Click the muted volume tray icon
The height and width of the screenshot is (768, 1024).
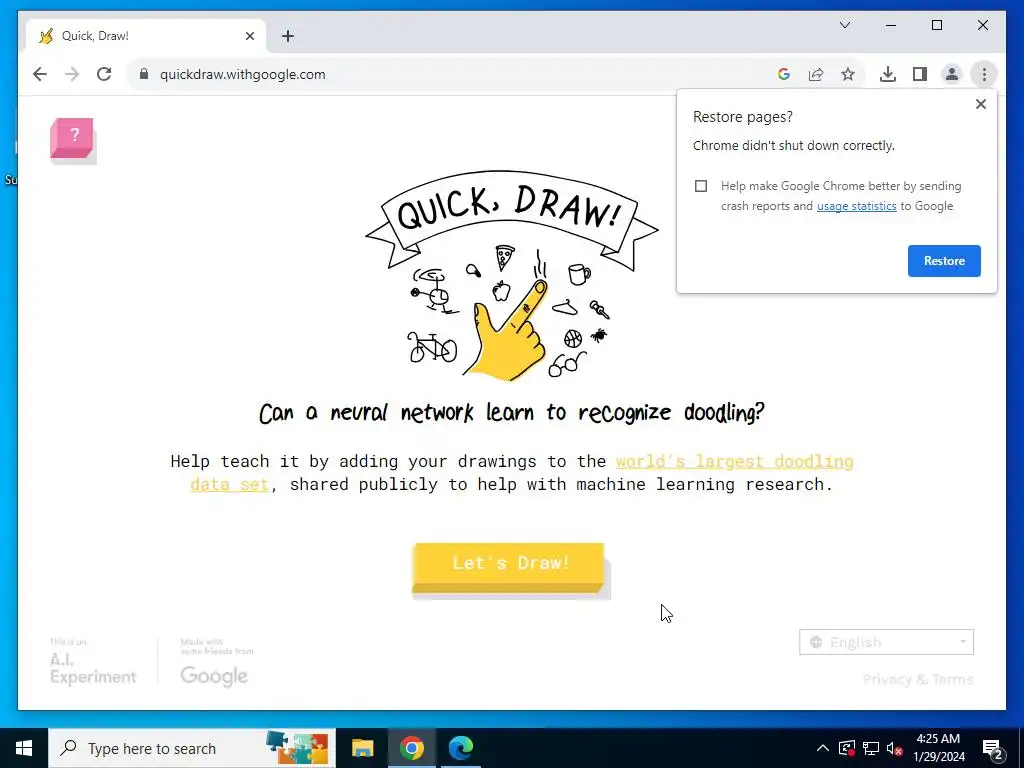[895, 748]
